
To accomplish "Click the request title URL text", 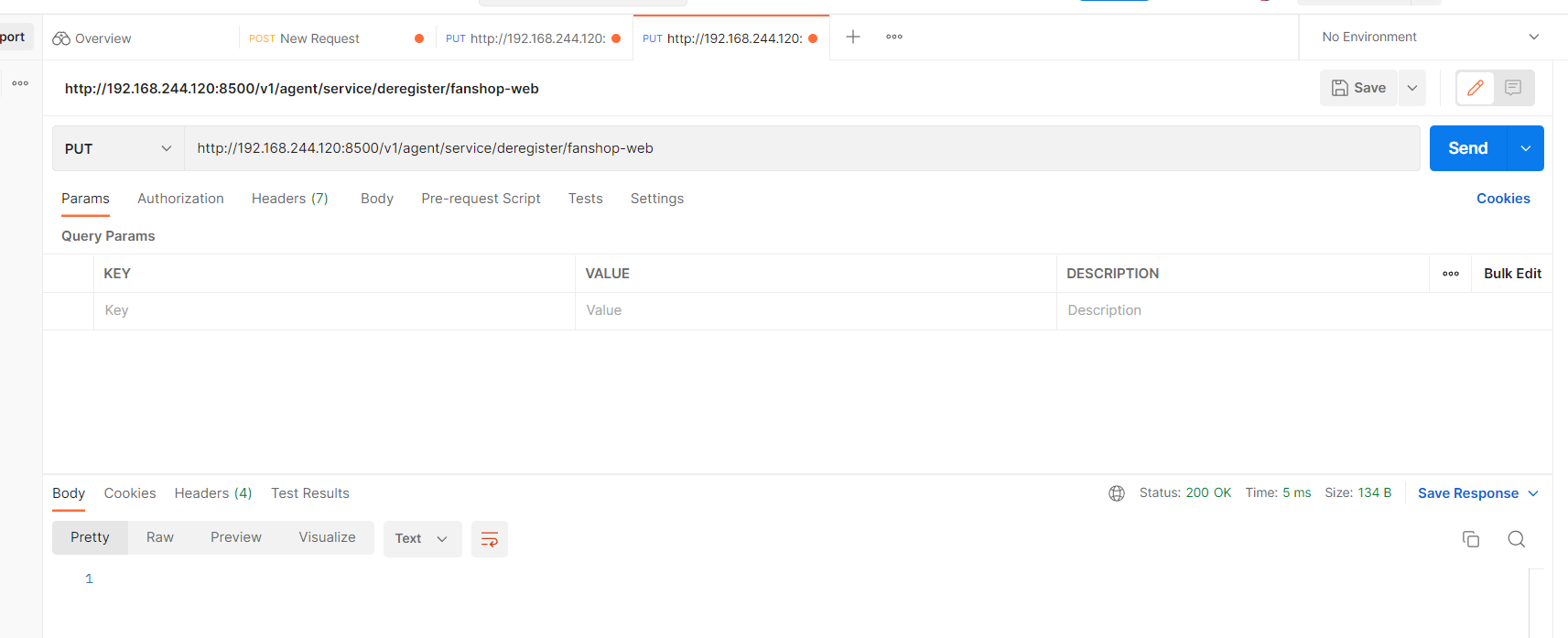I will click(302, 89).
